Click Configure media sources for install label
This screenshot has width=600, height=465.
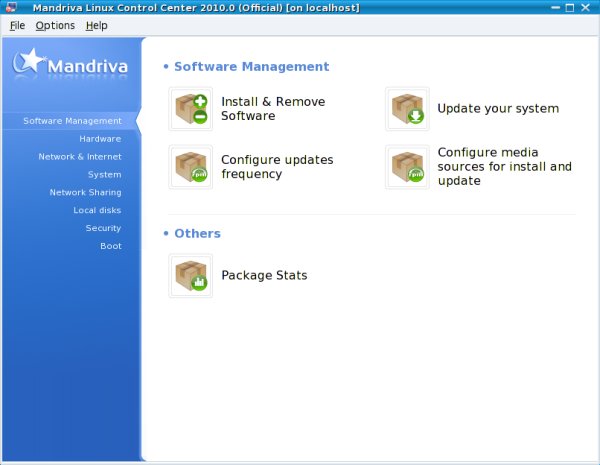pyautogui.click(x=505, y=166)
